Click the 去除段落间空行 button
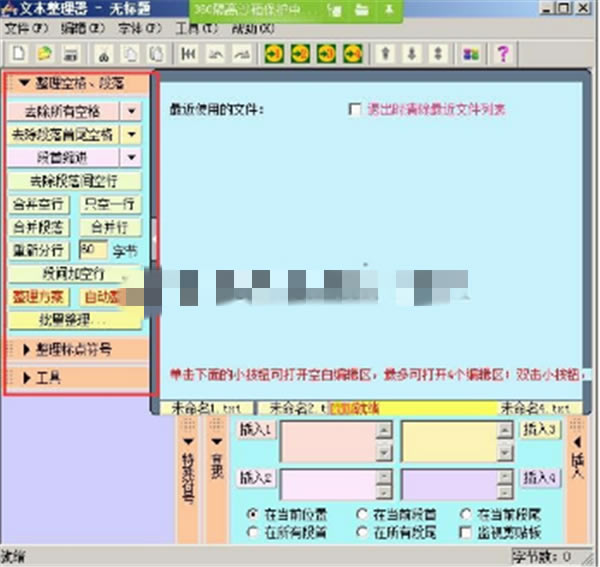 tap(75, 181)
